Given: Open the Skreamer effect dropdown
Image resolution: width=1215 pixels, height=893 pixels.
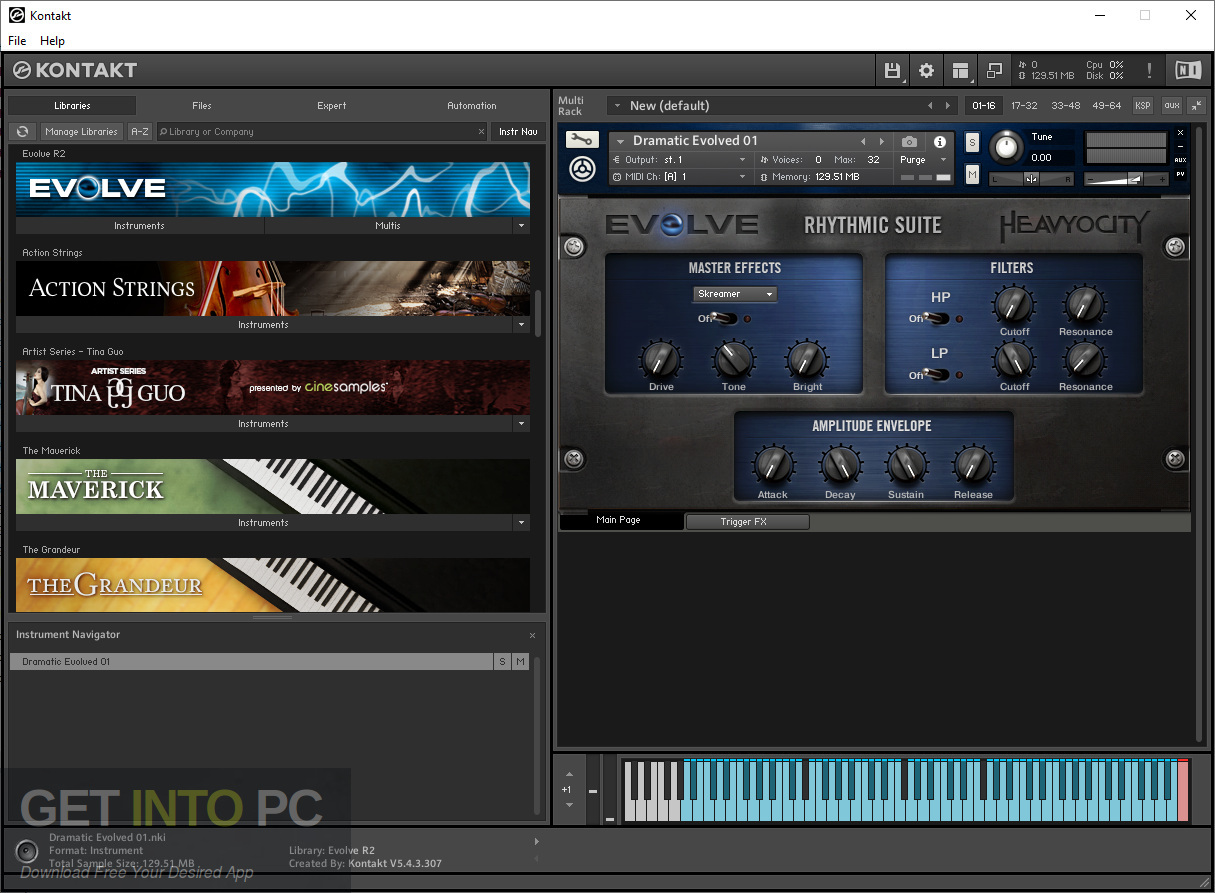Looking at the screenshot, I should [x=735, y=294].
